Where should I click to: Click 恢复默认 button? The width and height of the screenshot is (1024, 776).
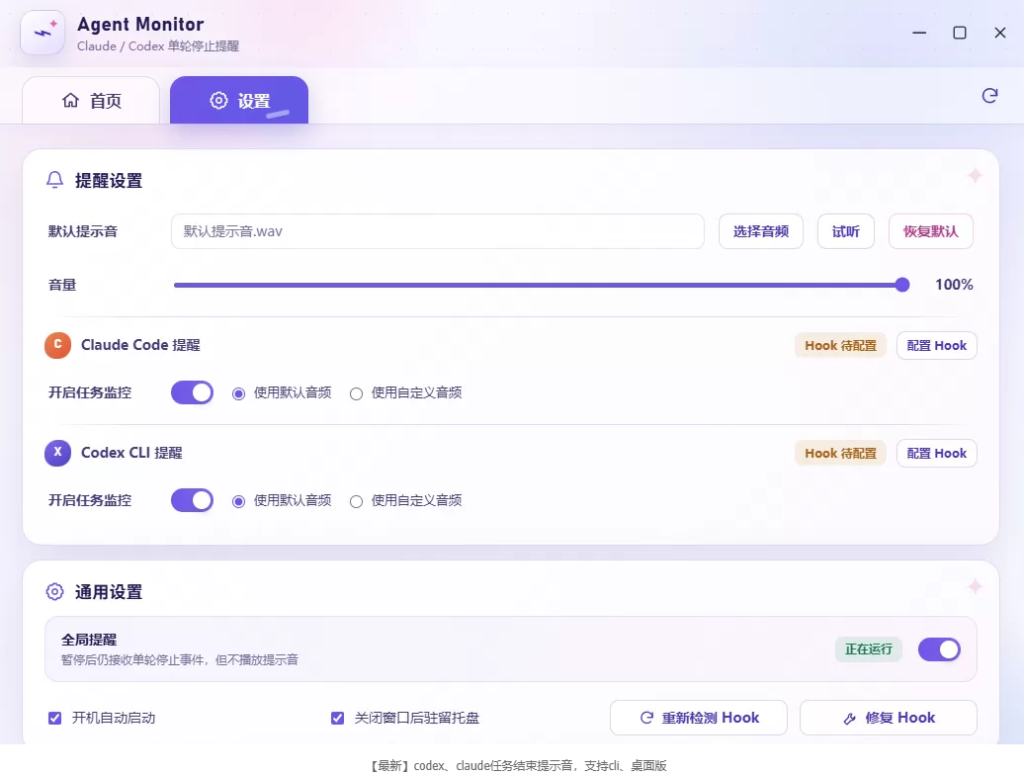click(931, 231)
